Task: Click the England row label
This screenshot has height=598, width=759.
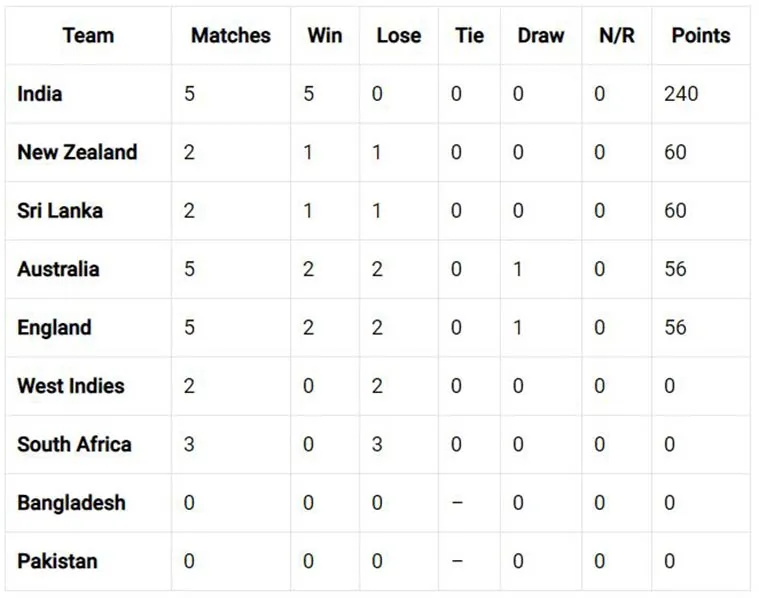Action: [55, 328]
